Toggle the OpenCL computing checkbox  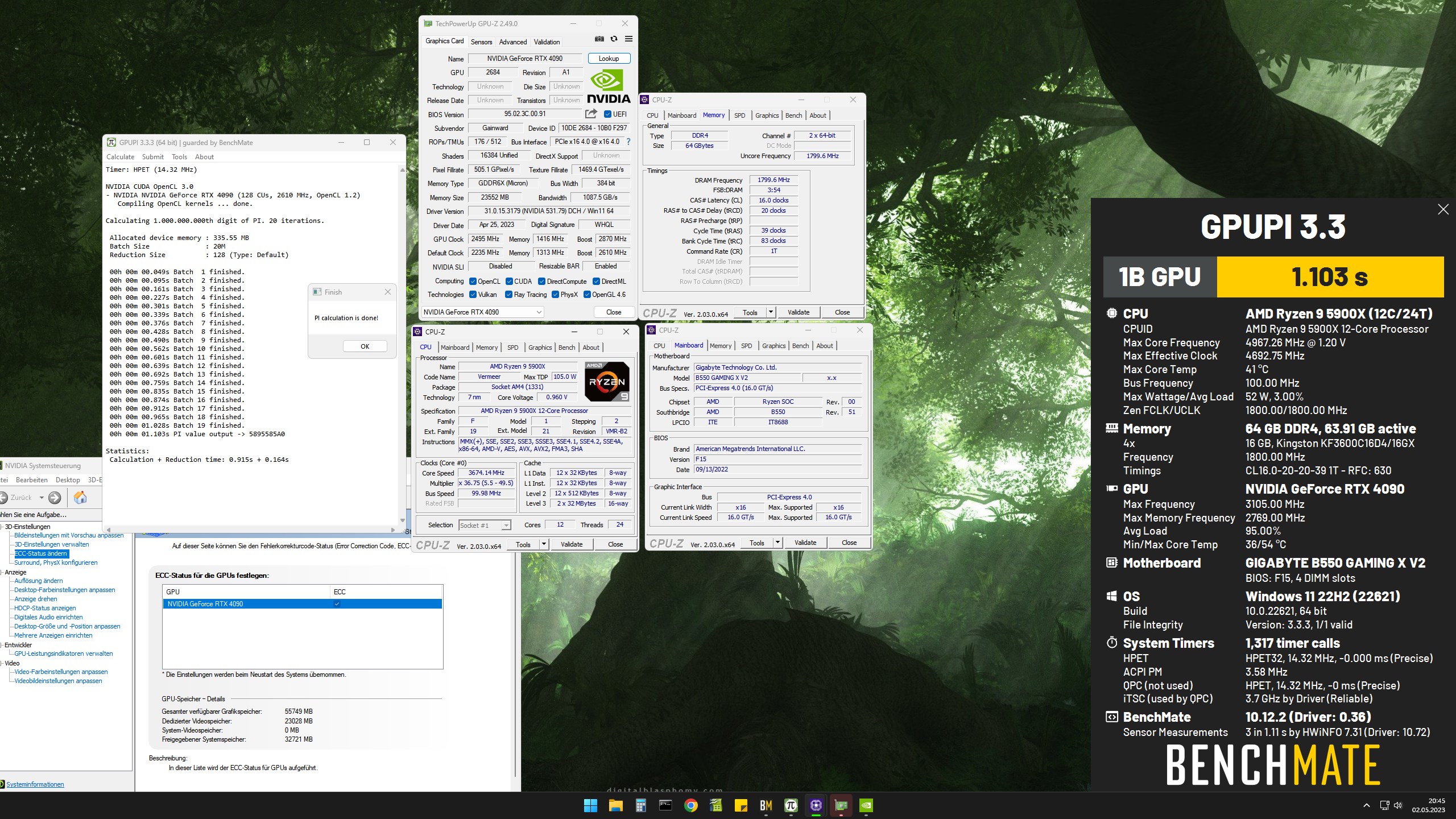[x=473, y=282]
